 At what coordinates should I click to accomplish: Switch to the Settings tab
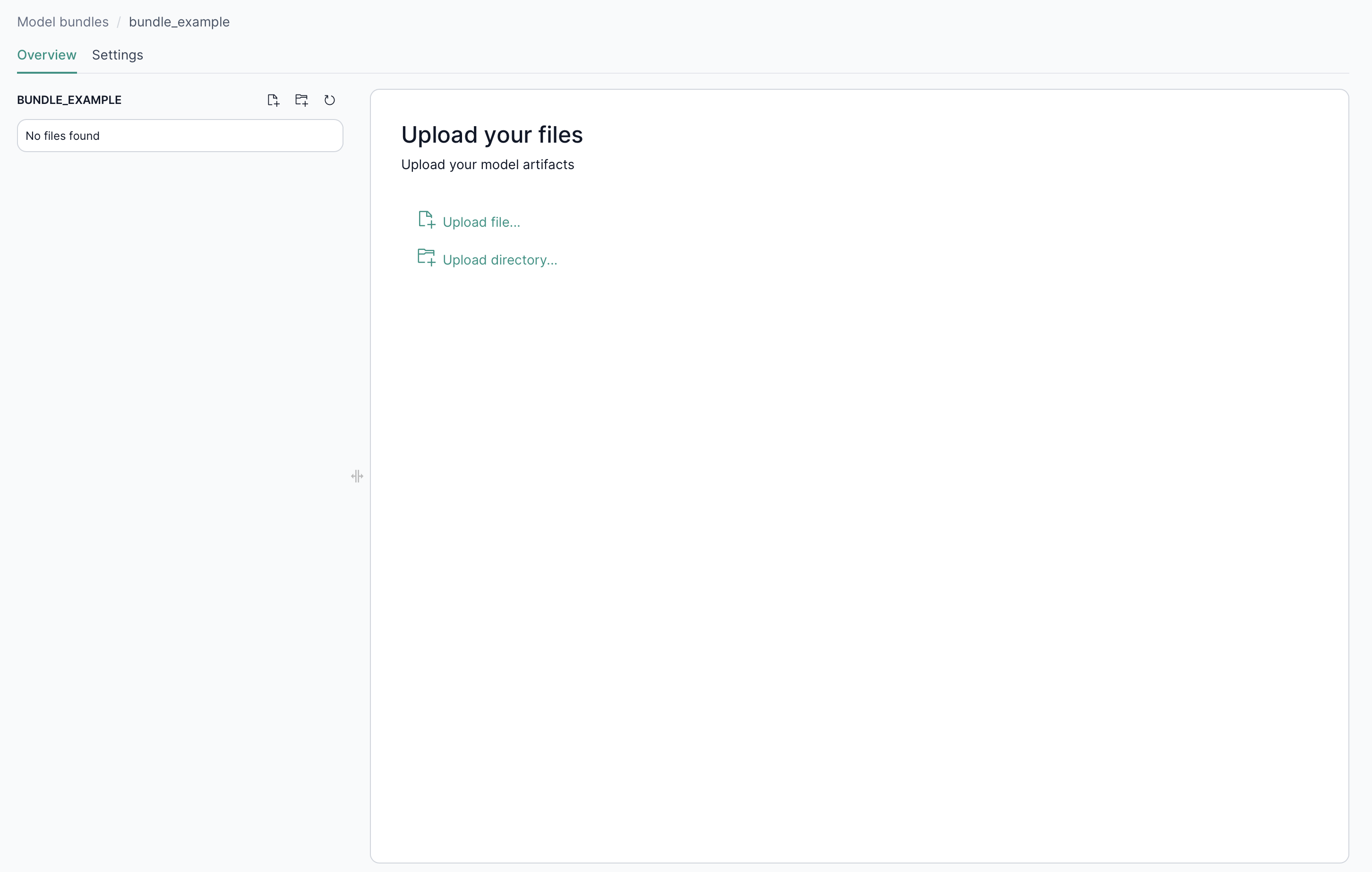[x=117, y=55]
